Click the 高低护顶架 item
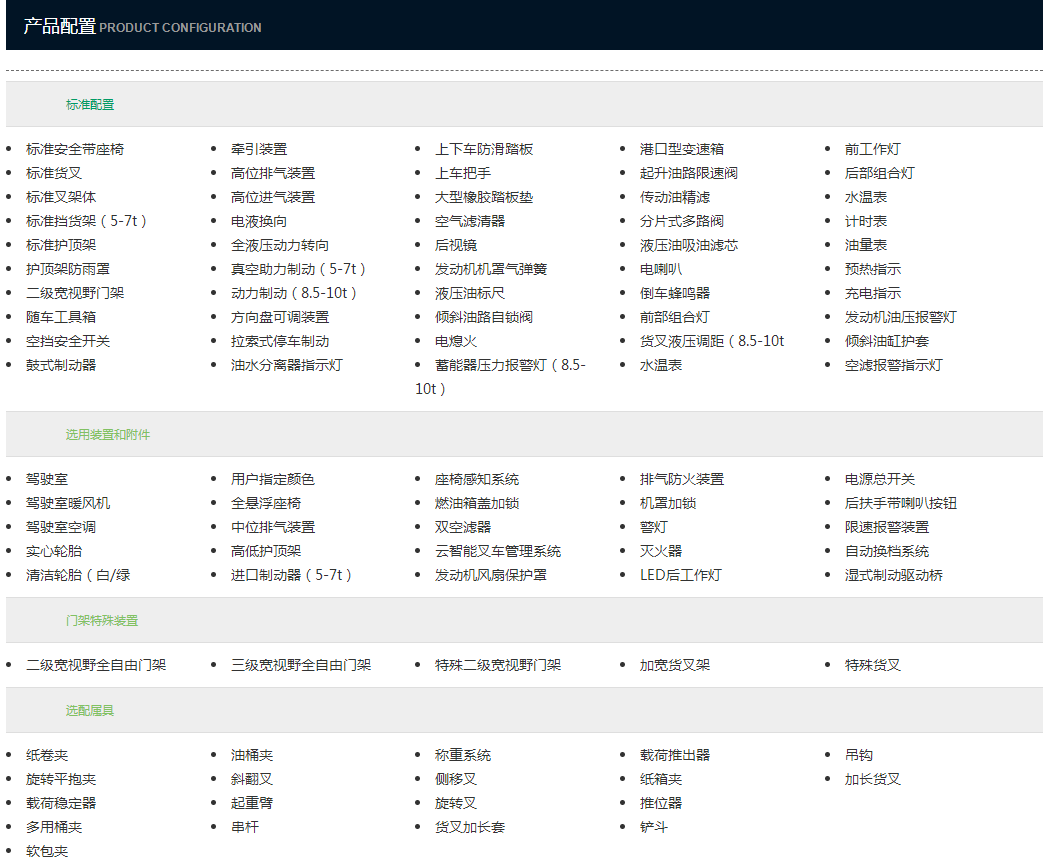 (x=266, y=551)
